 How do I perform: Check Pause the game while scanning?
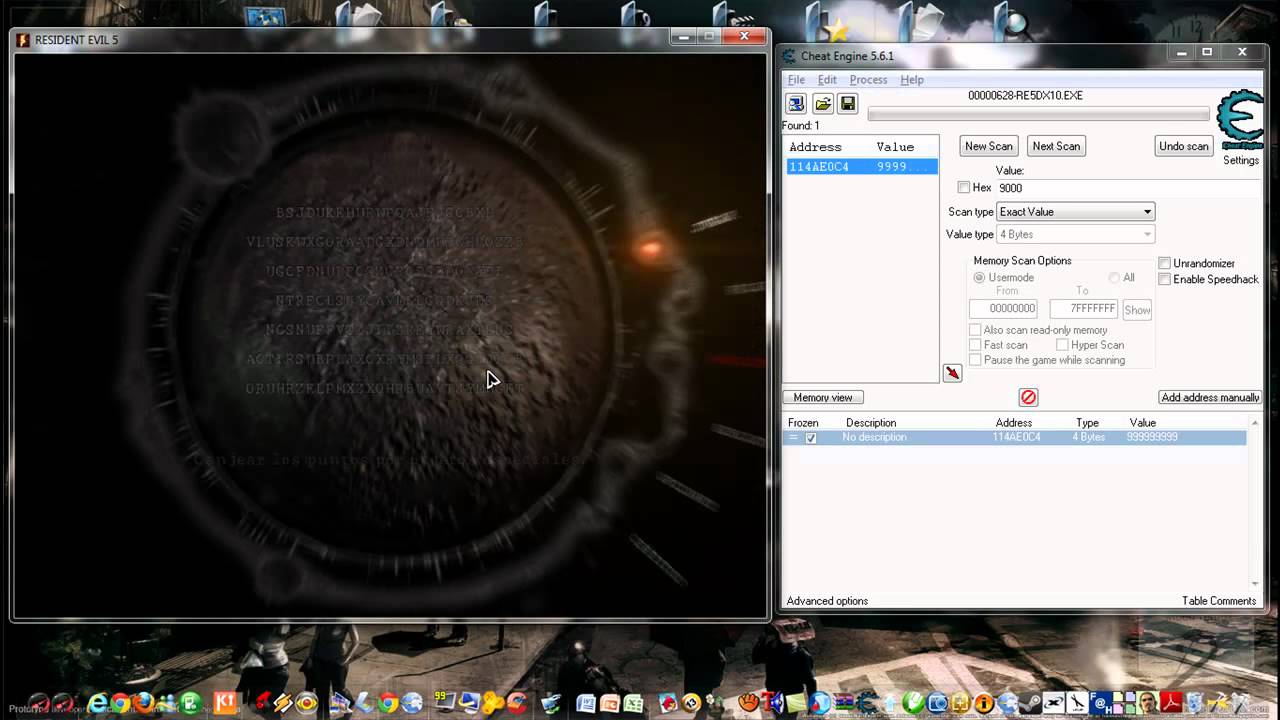tap(975, 360)
